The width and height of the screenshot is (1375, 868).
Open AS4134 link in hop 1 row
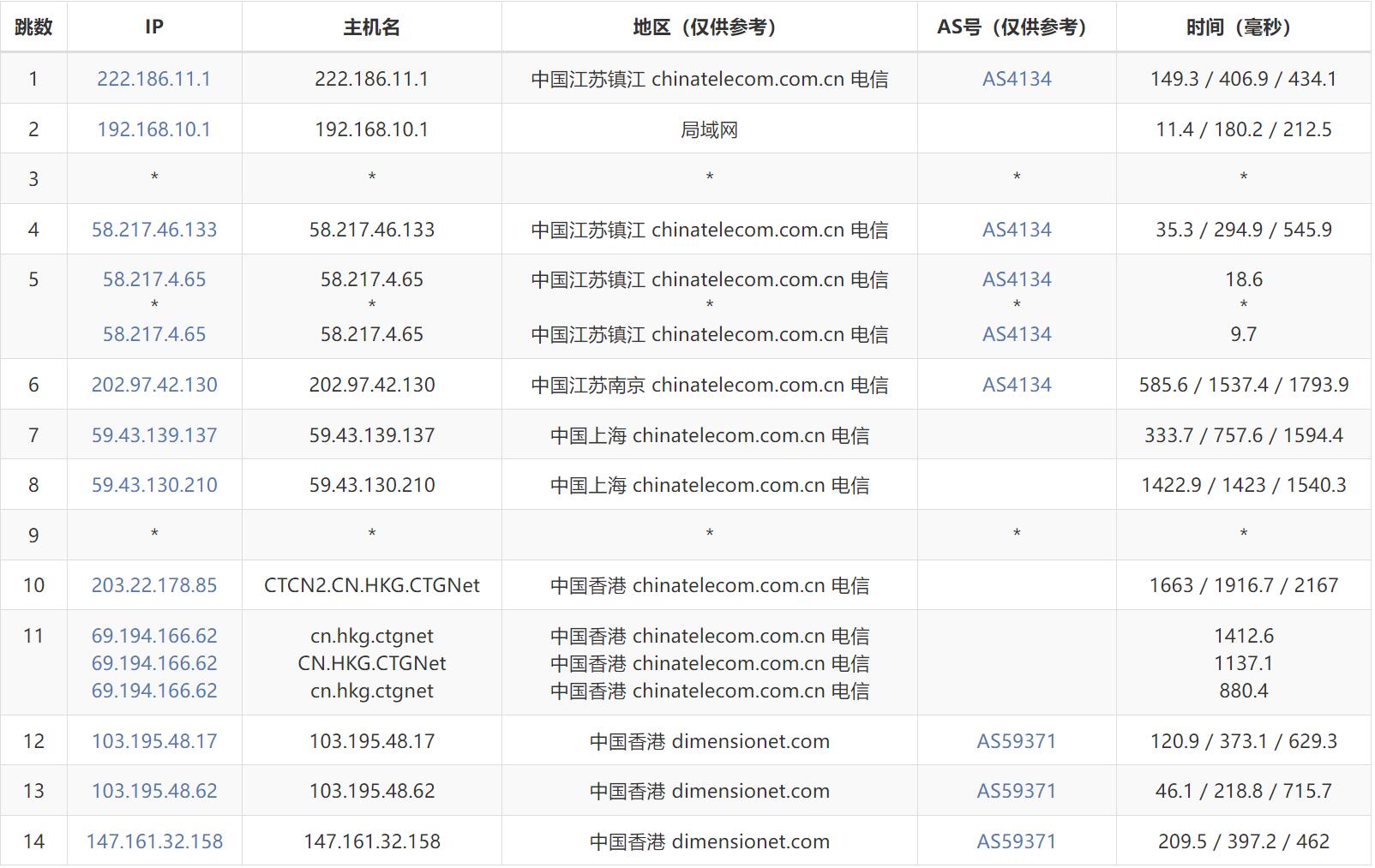pyautogui.click(x=1017, y=79)
